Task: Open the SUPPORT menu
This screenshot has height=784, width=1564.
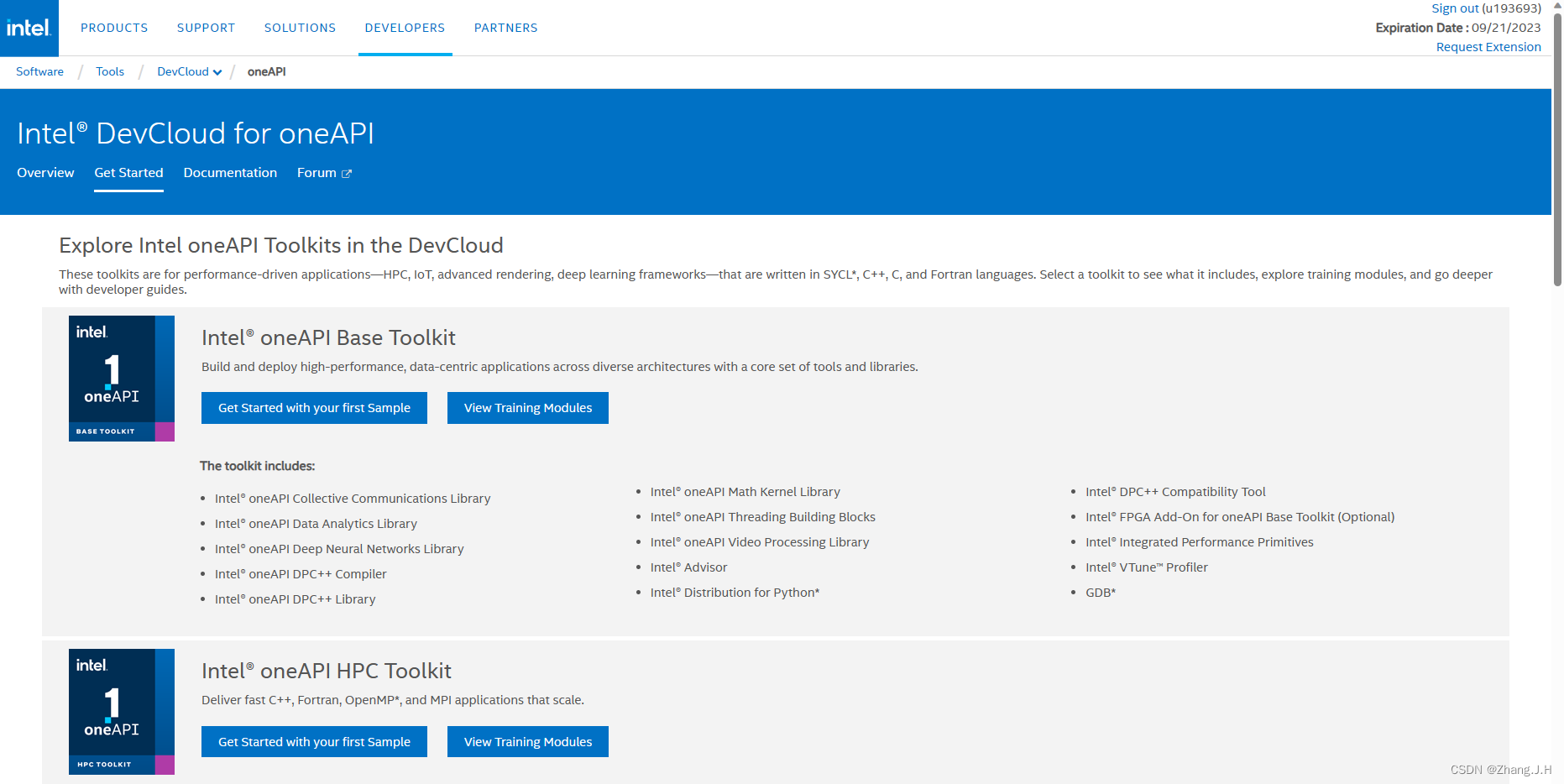Action: tap(206, 28)
